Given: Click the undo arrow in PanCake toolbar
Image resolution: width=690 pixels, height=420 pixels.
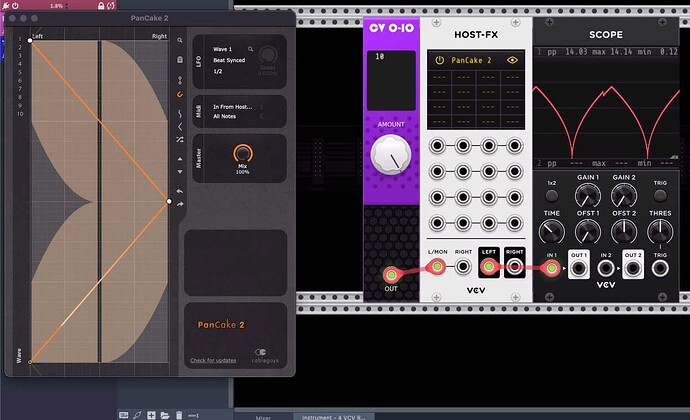Looking at the screenshot, I should (180, 190).
